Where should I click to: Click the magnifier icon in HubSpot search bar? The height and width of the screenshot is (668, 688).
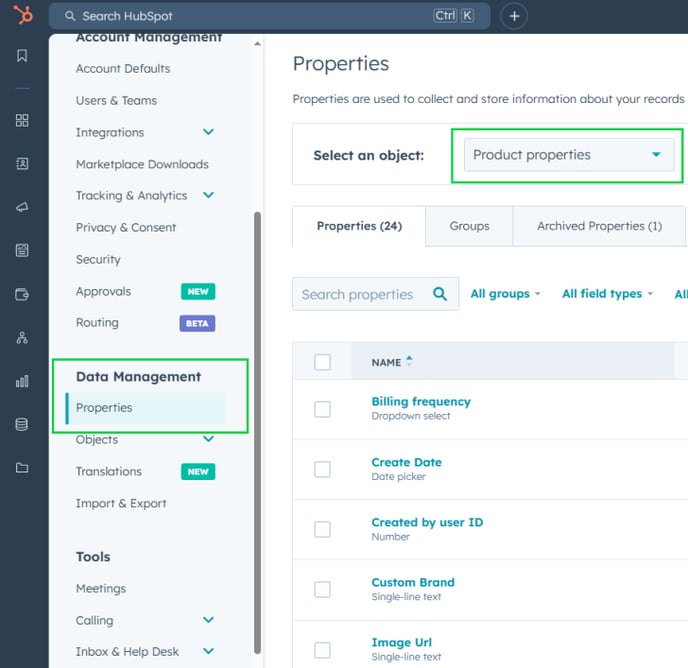pos(70,16)
